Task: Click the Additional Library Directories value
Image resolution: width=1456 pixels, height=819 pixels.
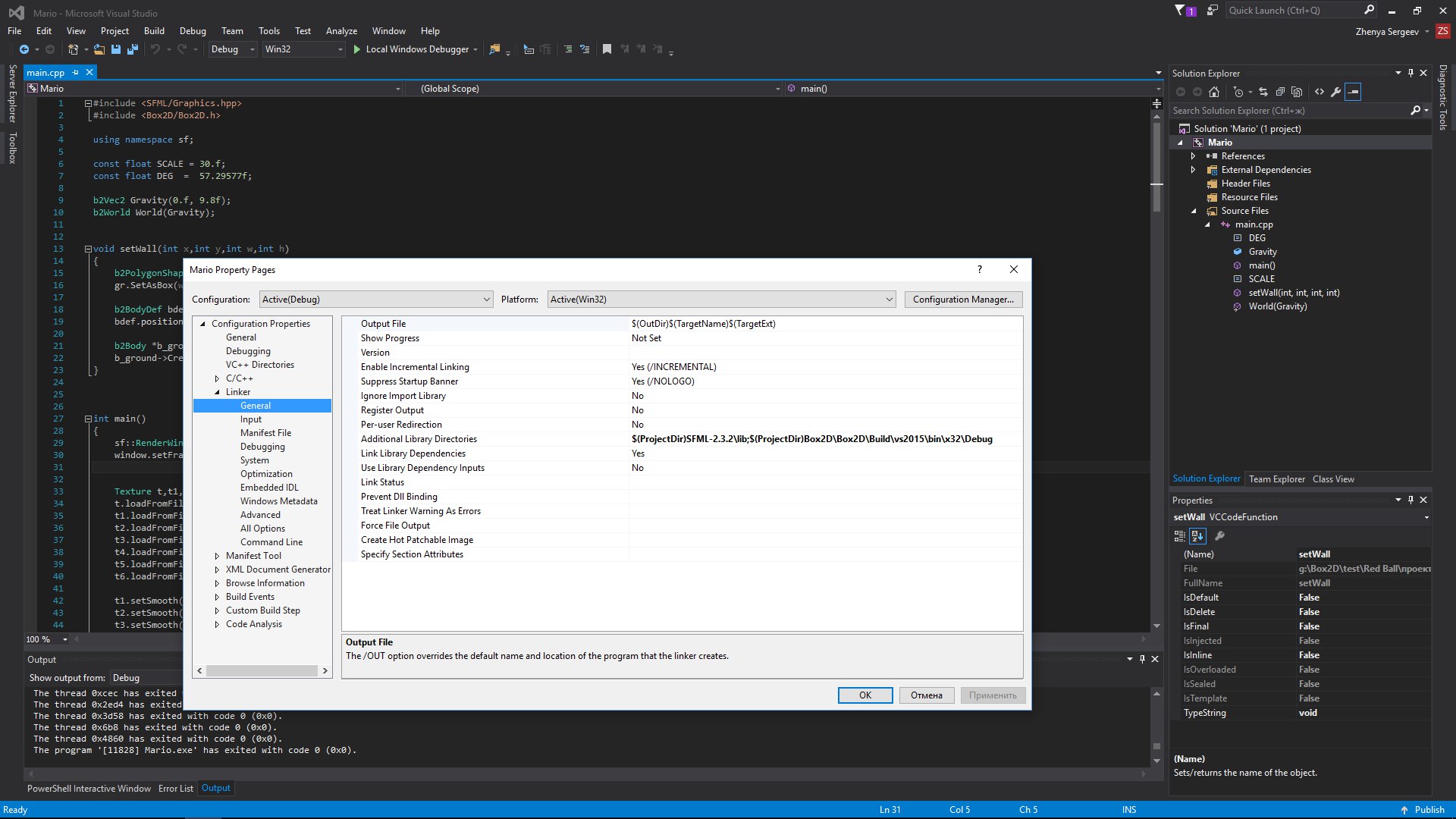Action: click(x=812, y=439)
